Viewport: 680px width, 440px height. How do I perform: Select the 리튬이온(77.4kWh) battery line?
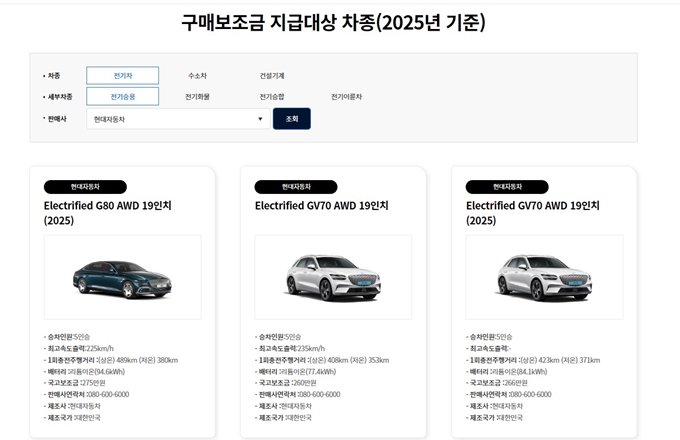point(295,372)
